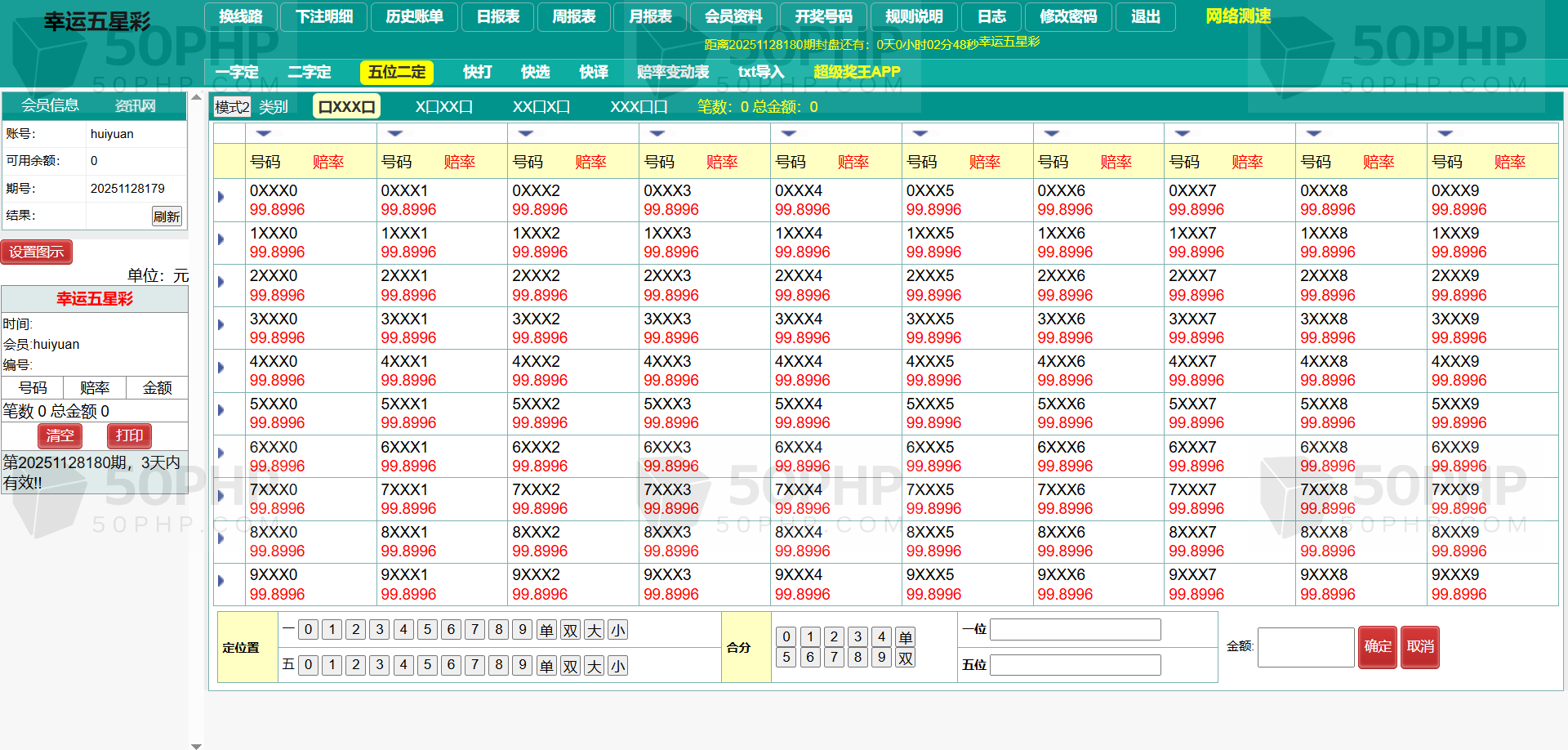
Task: Click the 金额 amount input field
Action: [1305, 647]
